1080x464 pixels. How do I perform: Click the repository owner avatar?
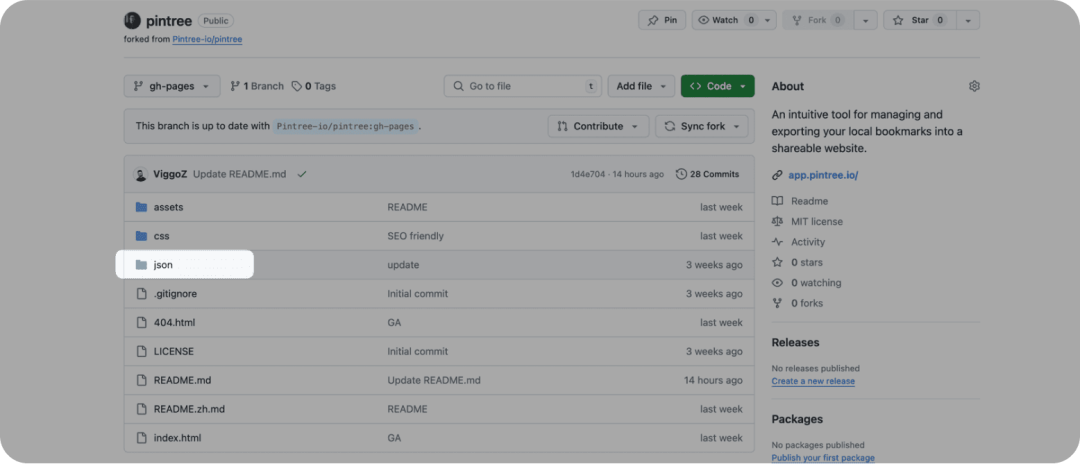point(132,21)
